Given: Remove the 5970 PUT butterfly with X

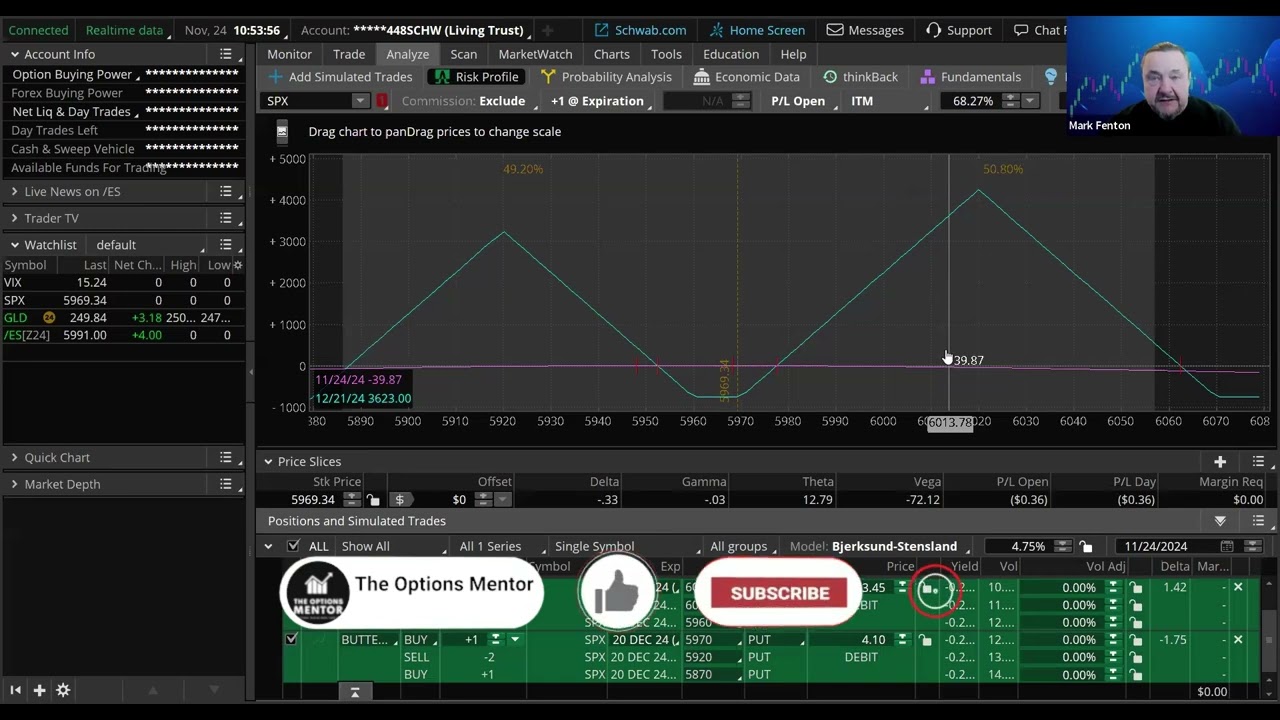Looking at the screenshot, I should [1238, 639].
